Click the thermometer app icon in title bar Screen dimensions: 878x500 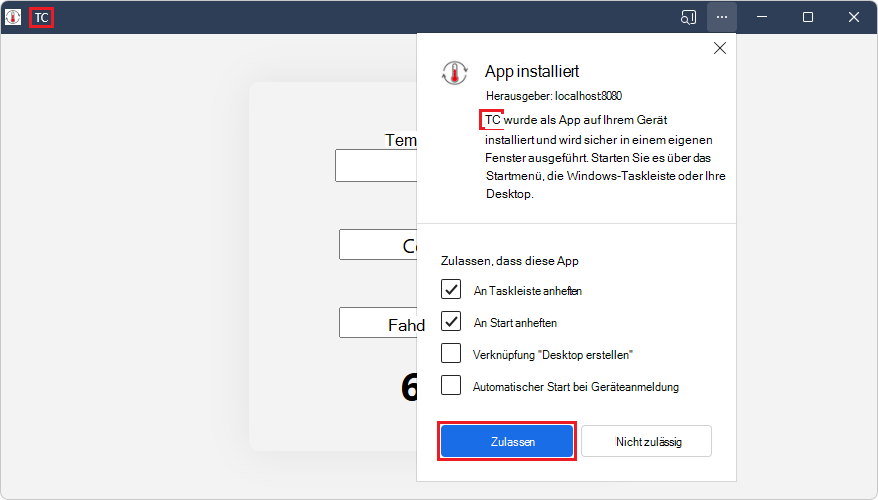click(x=13, y=17)
